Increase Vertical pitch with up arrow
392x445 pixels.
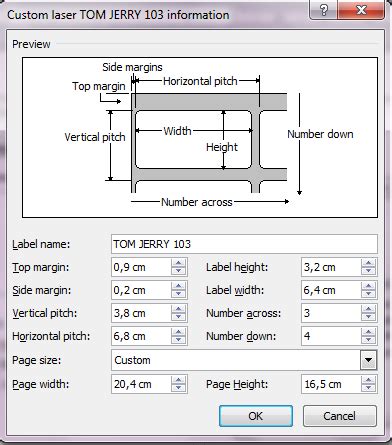click(178, 309)
